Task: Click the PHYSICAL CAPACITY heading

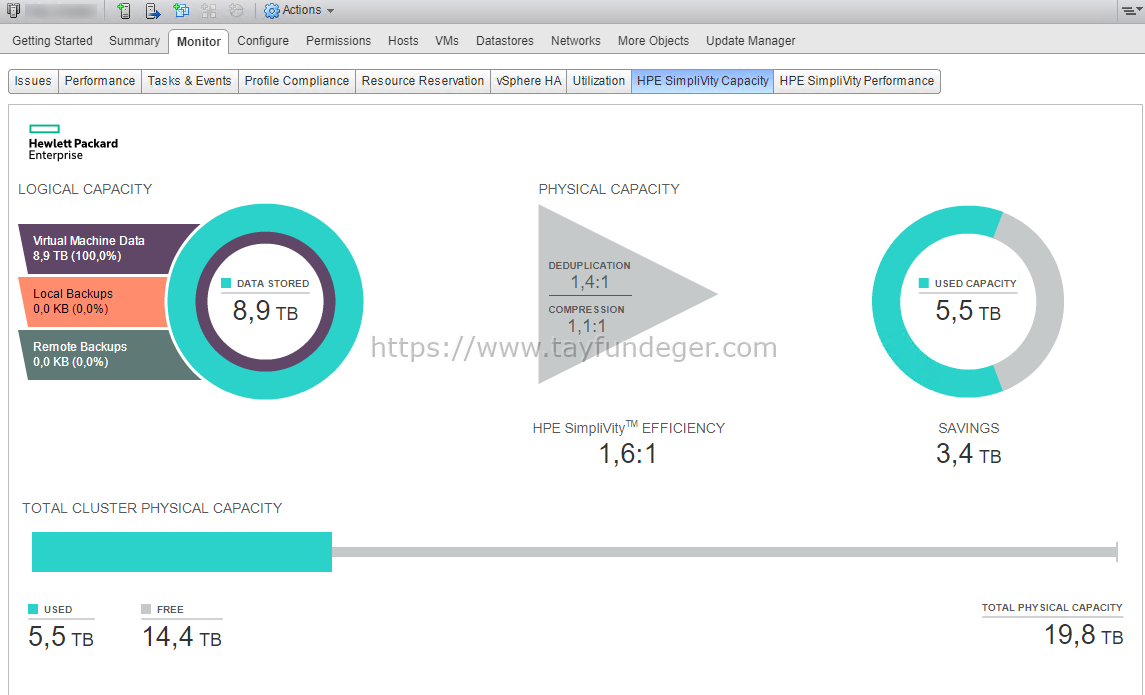Action: (x=609, y=189)
